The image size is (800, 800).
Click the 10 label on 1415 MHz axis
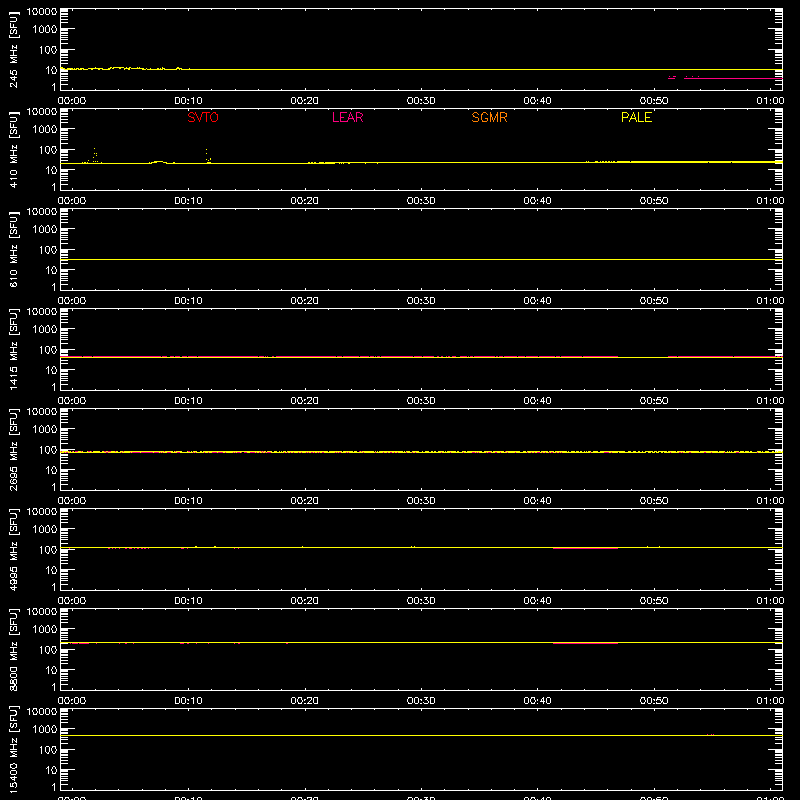coord(51,370)
